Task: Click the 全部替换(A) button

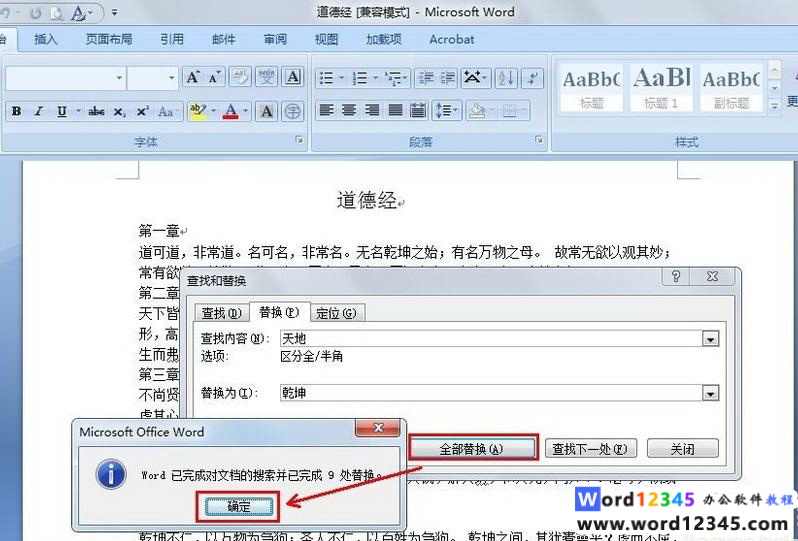Action: coord(472,448)
